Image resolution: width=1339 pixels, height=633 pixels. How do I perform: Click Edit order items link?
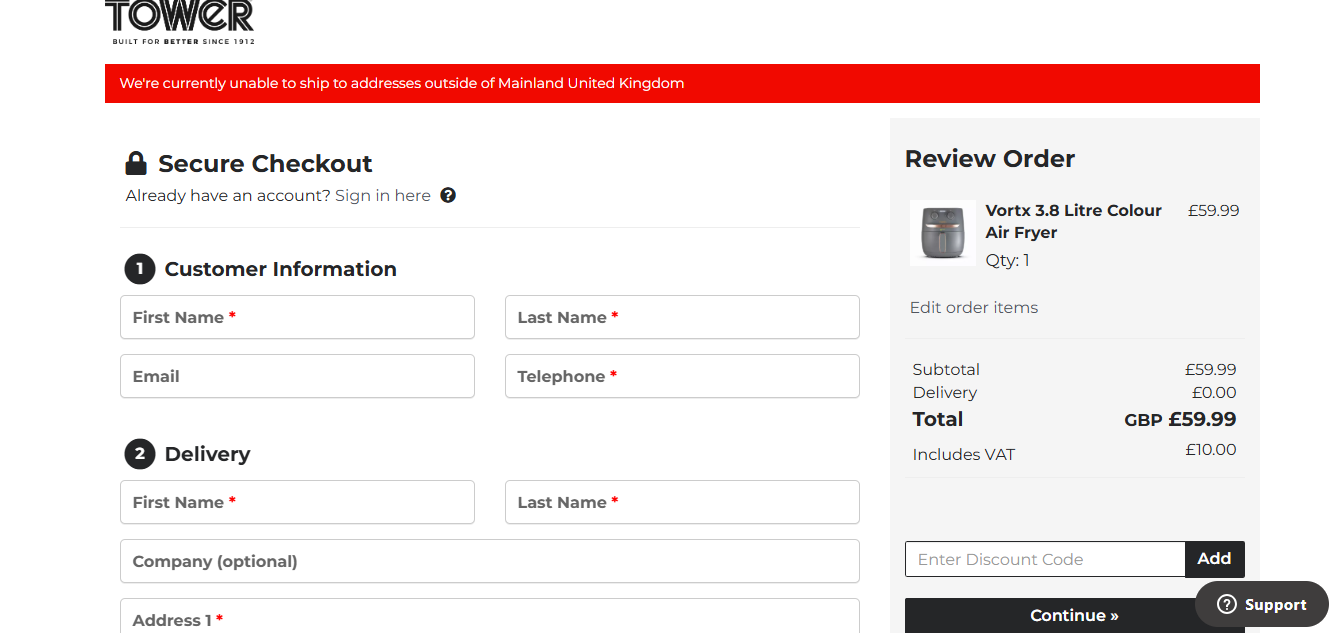click(x=973, y=307)
